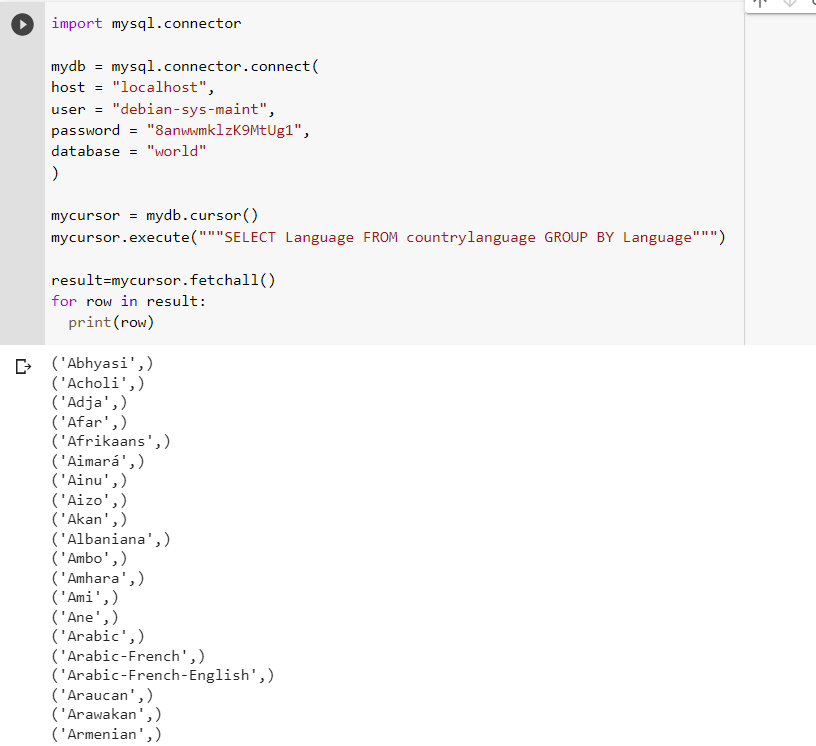The height and width of the screenshot is (746, 816).
Task: Place cursor on mydb.cursor() line
Action: pos(155,216)
